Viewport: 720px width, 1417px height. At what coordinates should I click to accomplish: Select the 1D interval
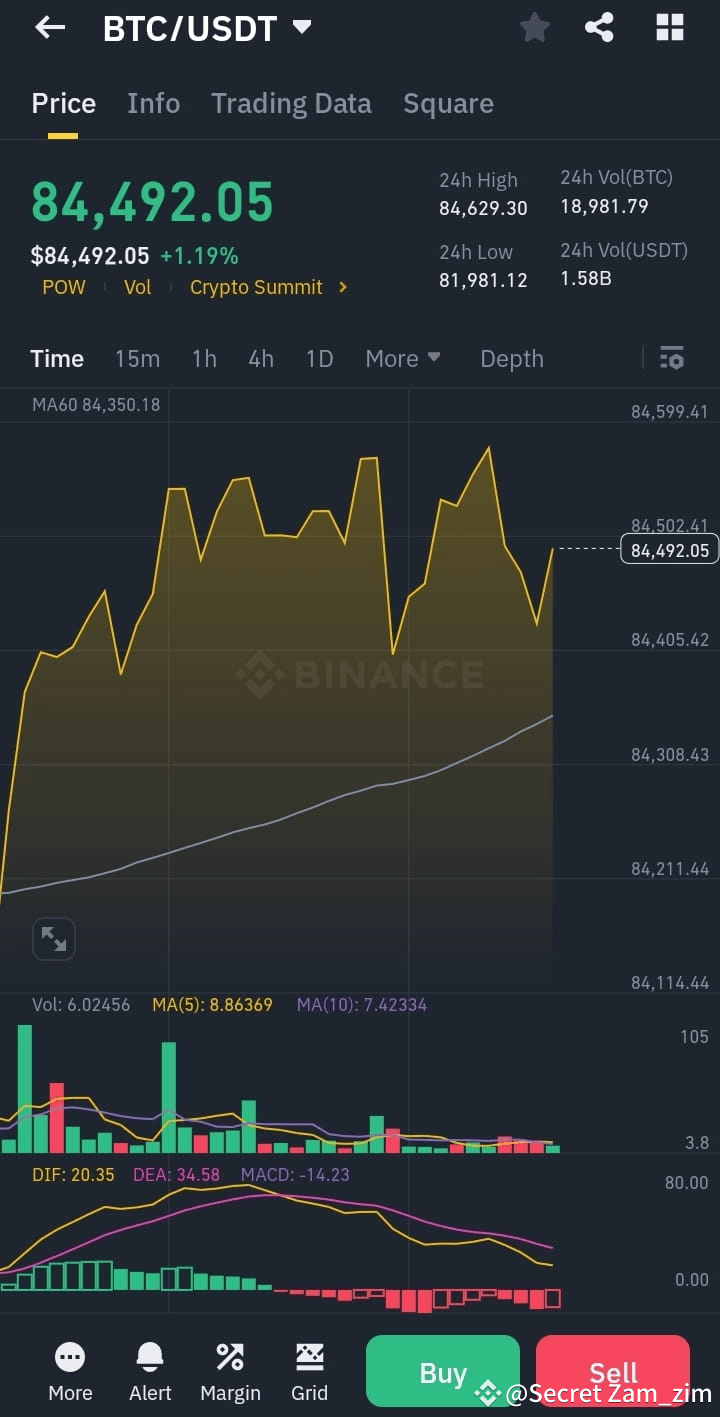click(319, 358)
